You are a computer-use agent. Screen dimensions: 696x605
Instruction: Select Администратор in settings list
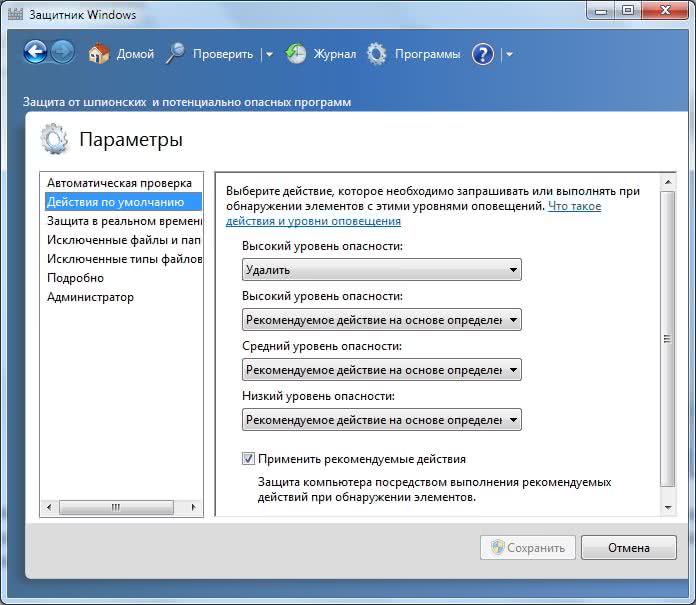(123, 297)
